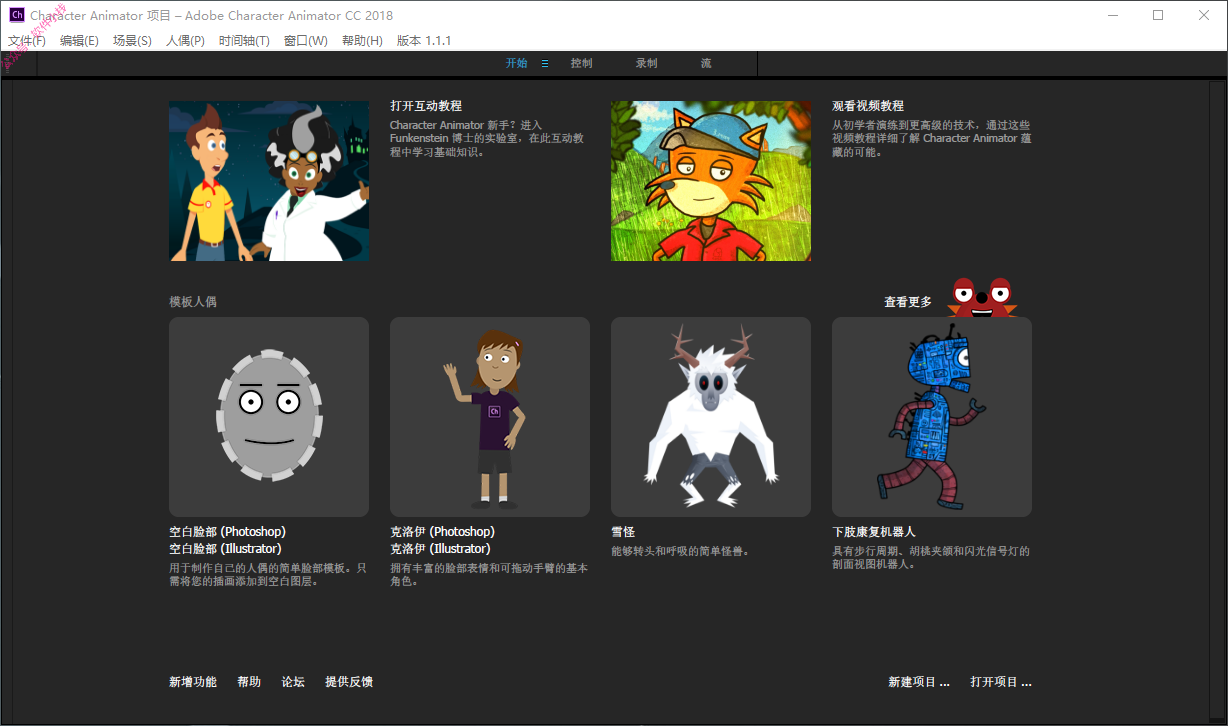Open the 人偶(P) menu
The height and width of the screenshot is (726, 1228).
coord(185,41)
